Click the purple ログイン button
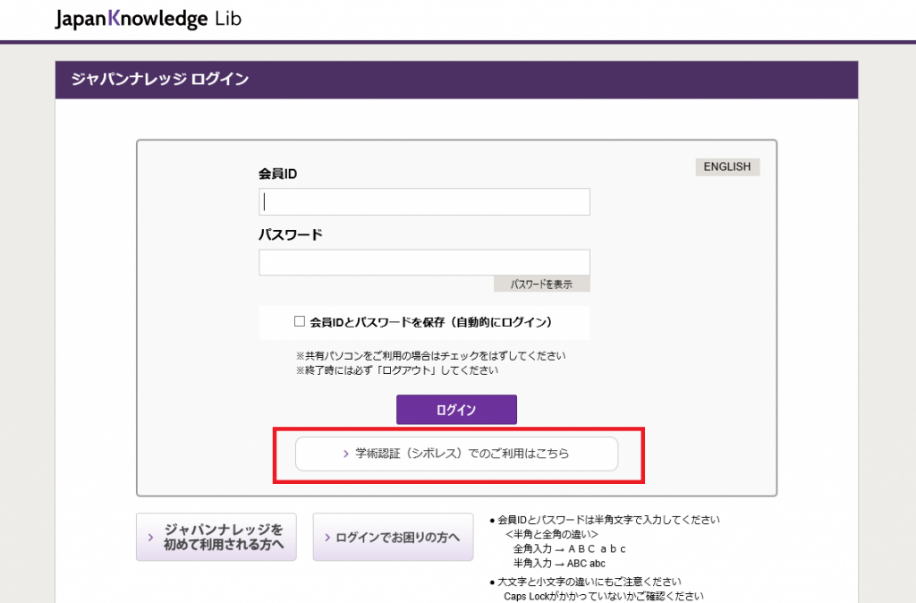 tap(456, 410)
